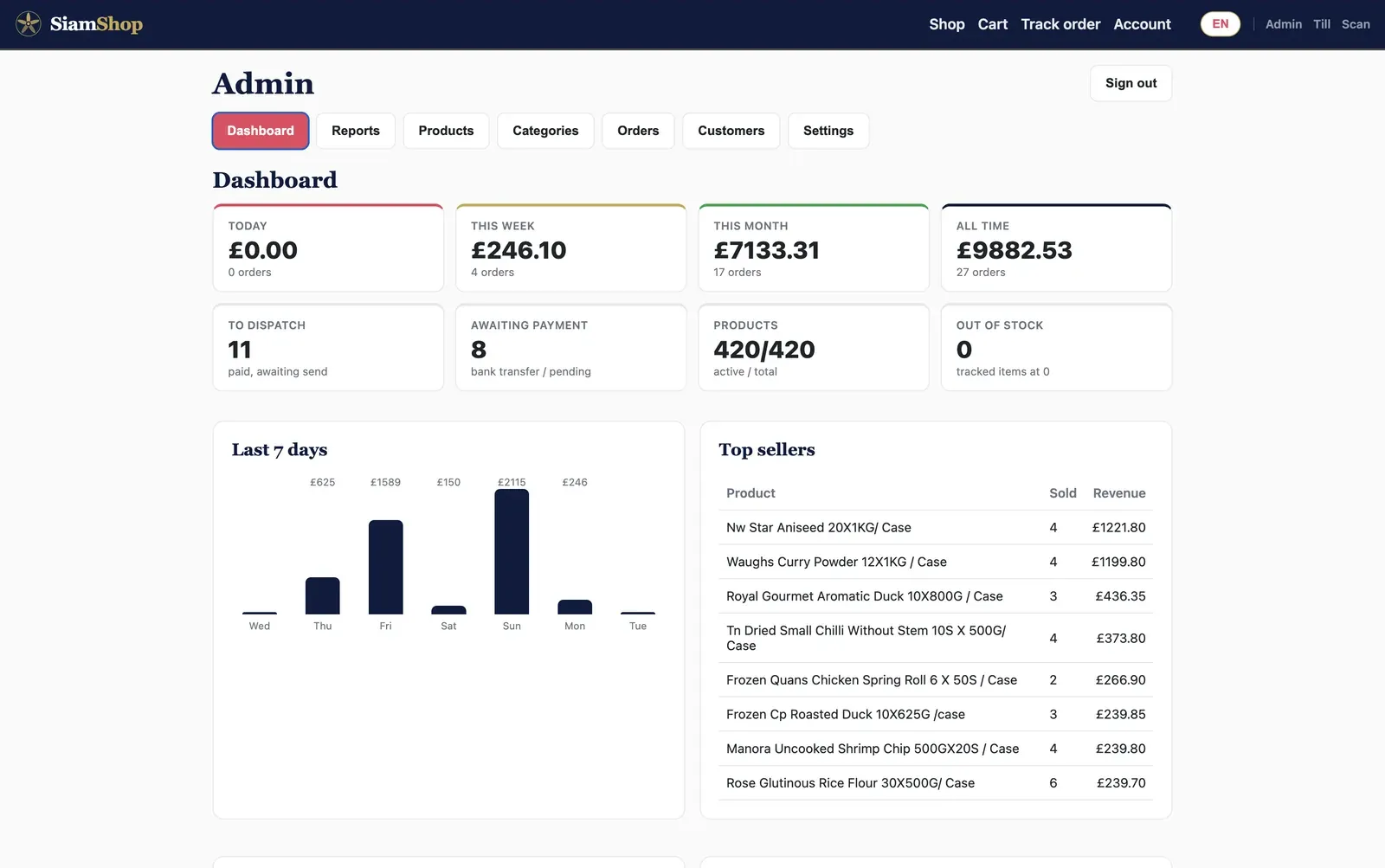Click Frozen Cp Roasted Duck 10X625G row
Screen dimensions: 1385x868
[x=936, y=714]
